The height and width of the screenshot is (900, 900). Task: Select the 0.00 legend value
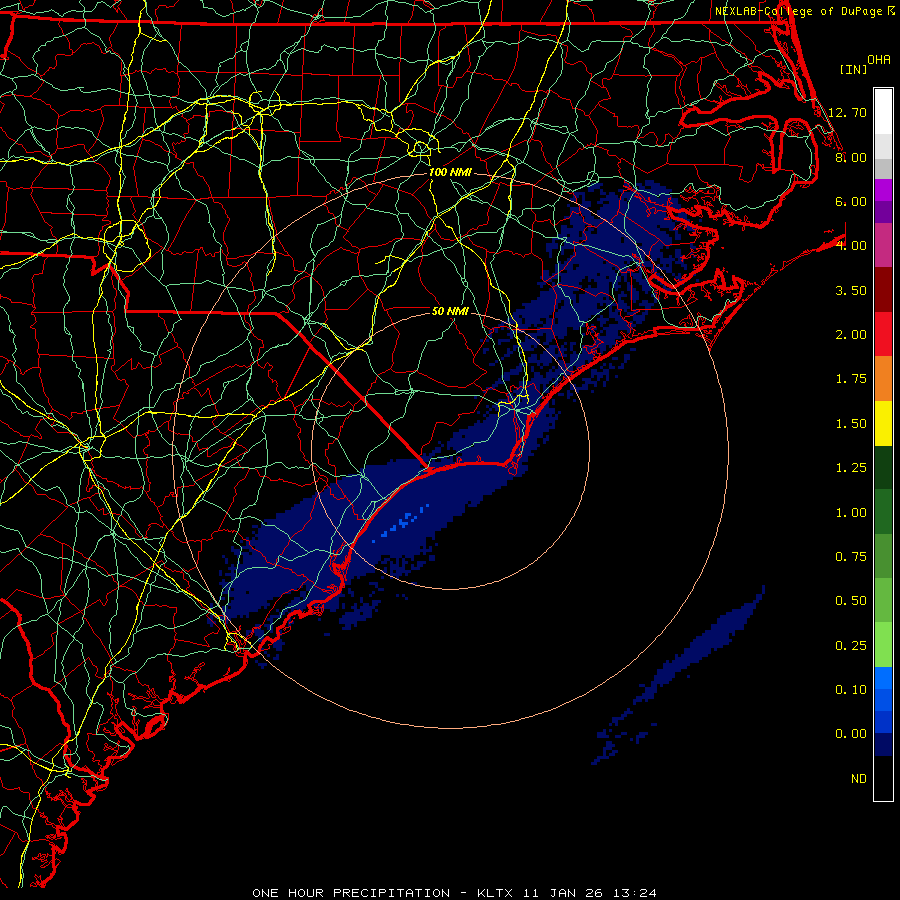click(851, 734)
